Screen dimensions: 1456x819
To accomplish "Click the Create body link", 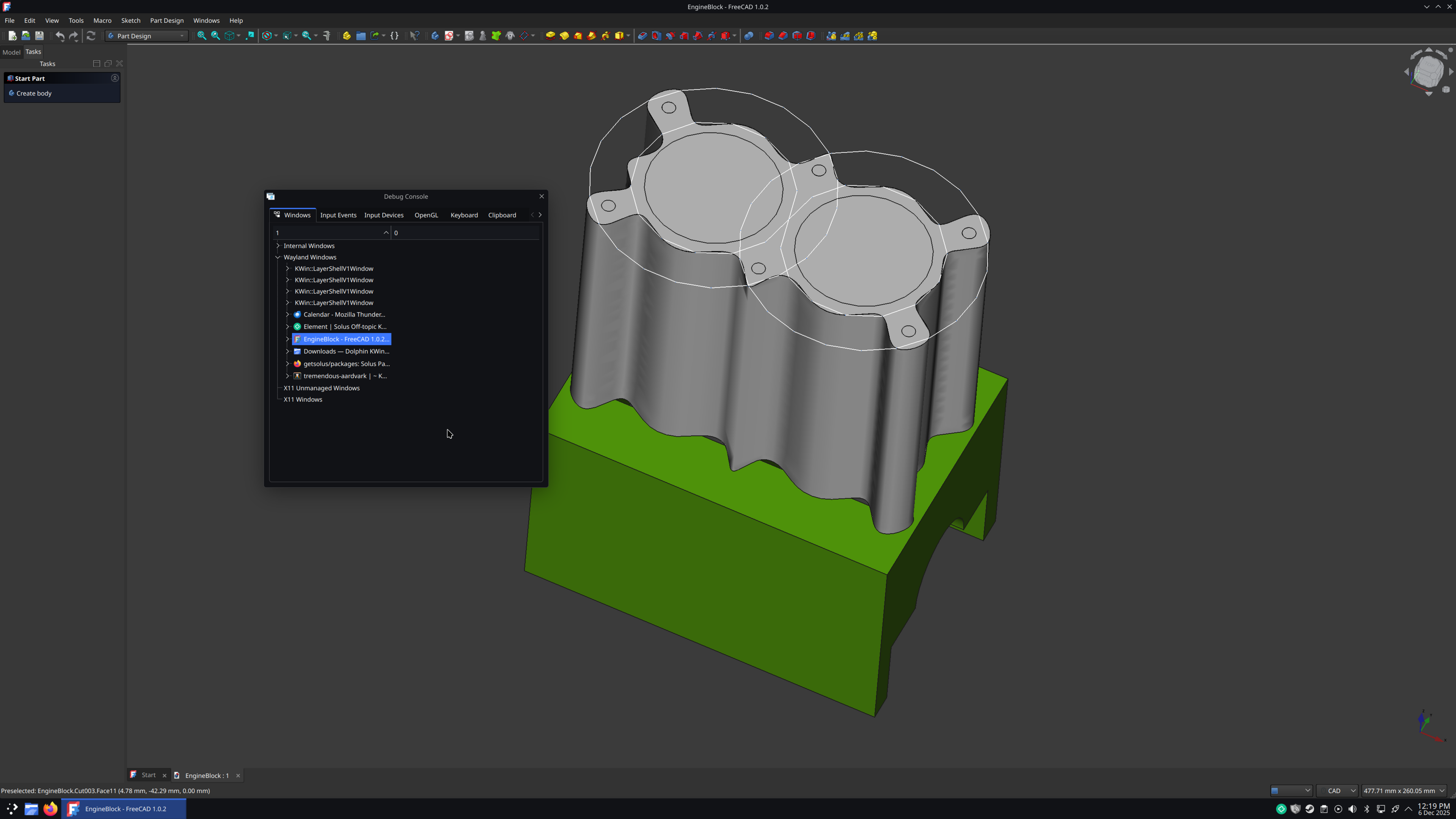I will coord(34,93).
